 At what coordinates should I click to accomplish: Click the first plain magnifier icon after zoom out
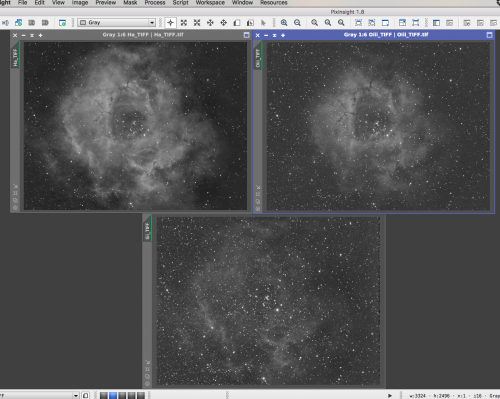314,23
